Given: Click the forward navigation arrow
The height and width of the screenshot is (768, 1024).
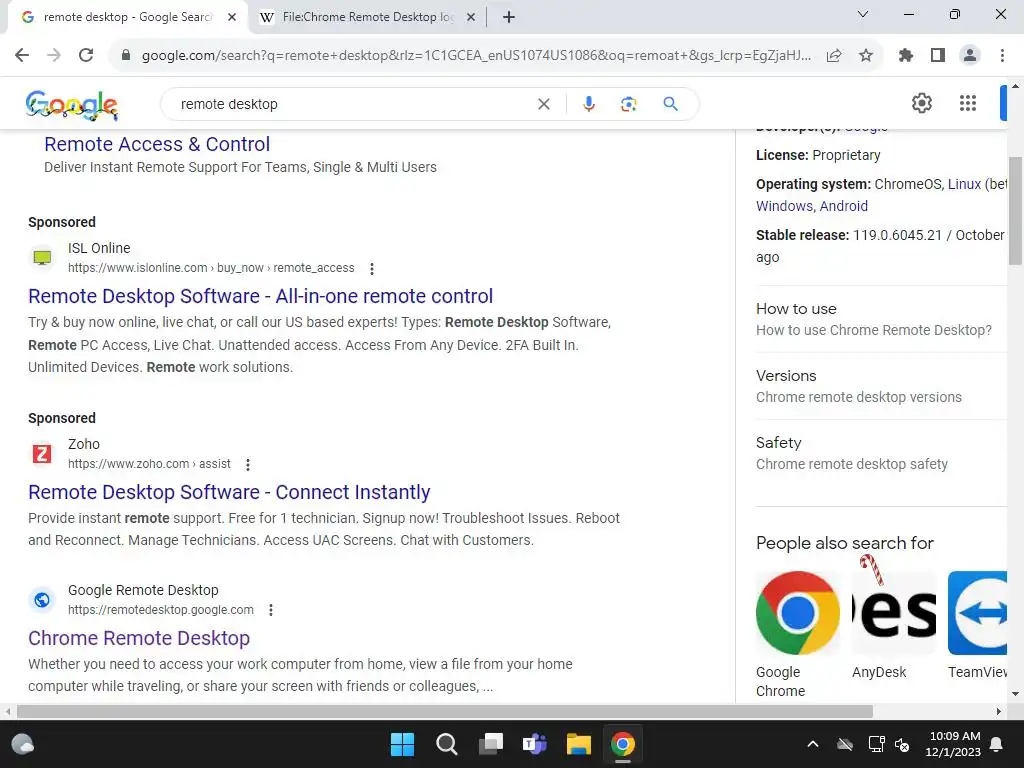Looking at the screenshot, I should [x=54, y=56].
